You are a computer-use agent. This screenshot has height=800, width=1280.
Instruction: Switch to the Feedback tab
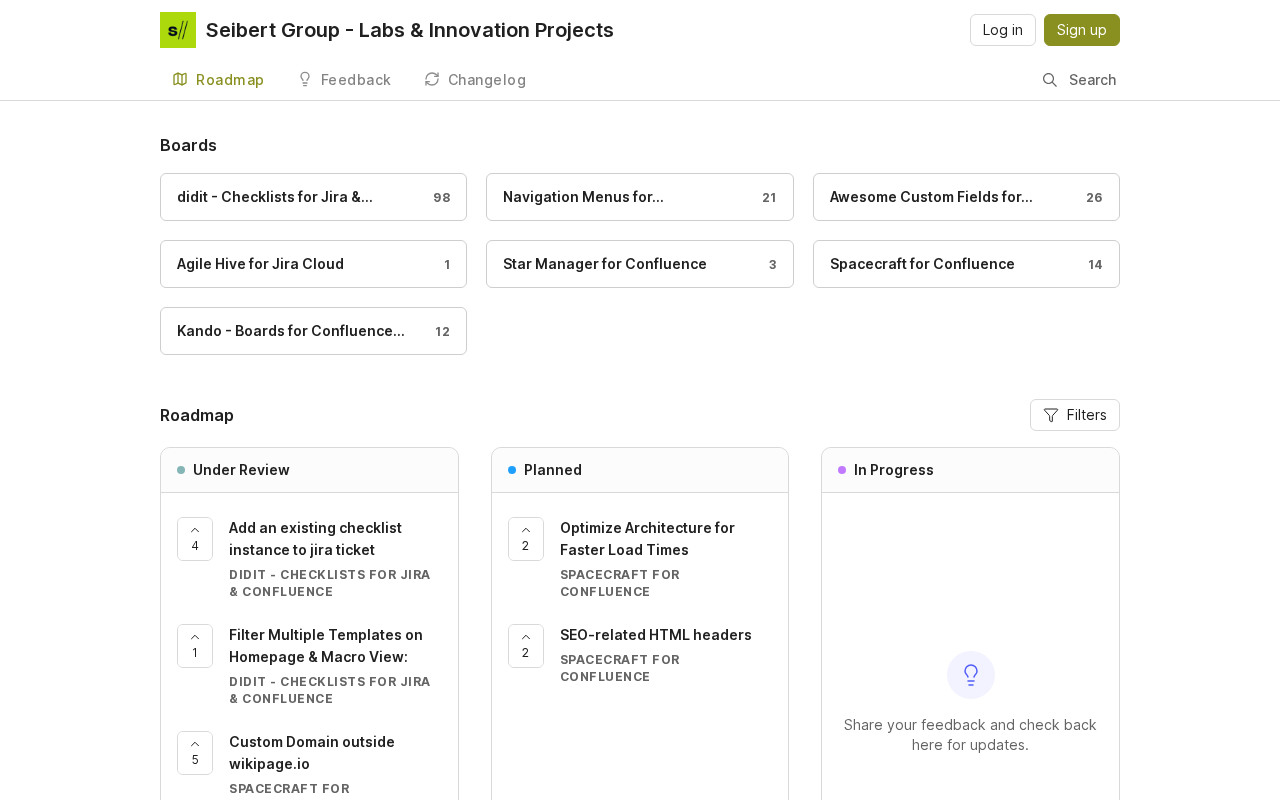(344, 80)
